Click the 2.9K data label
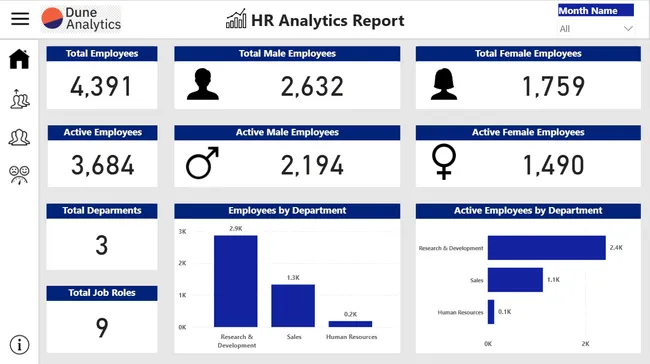This screenshot has width=650, height=364. [235, 228]
